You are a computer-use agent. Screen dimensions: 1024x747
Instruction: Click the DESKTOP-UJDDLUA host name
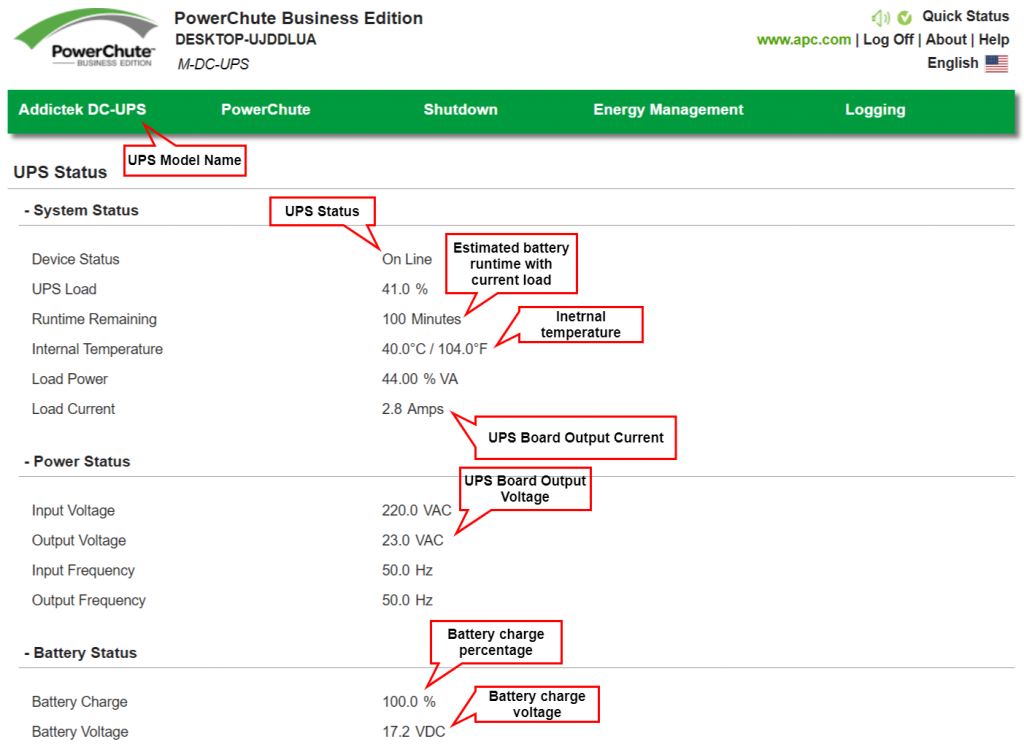246,40
